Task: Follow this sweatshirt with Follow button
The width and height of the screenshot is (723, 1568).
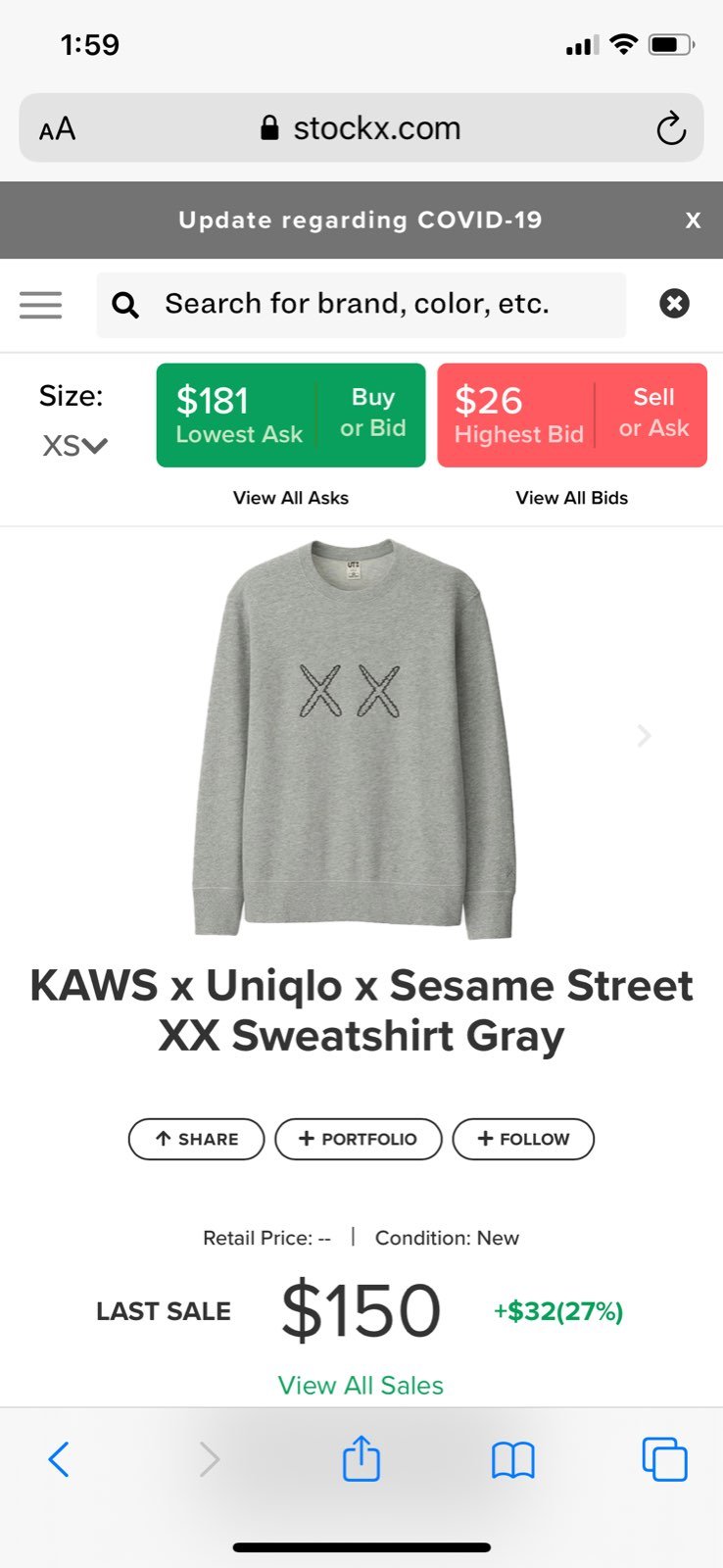Action: [523, 1139]
